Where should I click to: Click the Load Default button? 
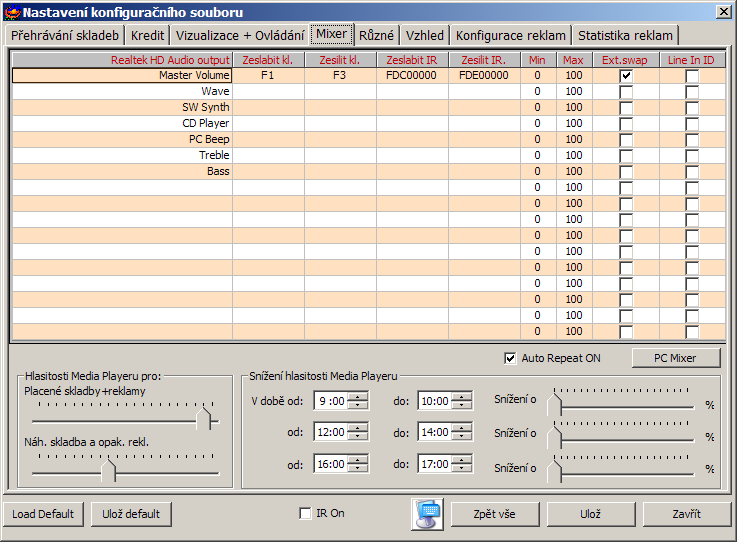[x=43, y=514]
